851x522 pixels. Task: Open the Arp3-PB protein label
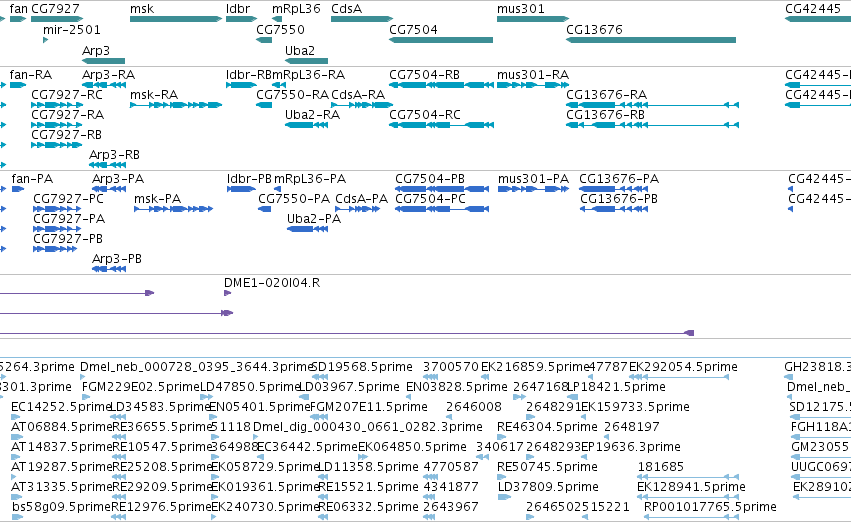[117, 259]
